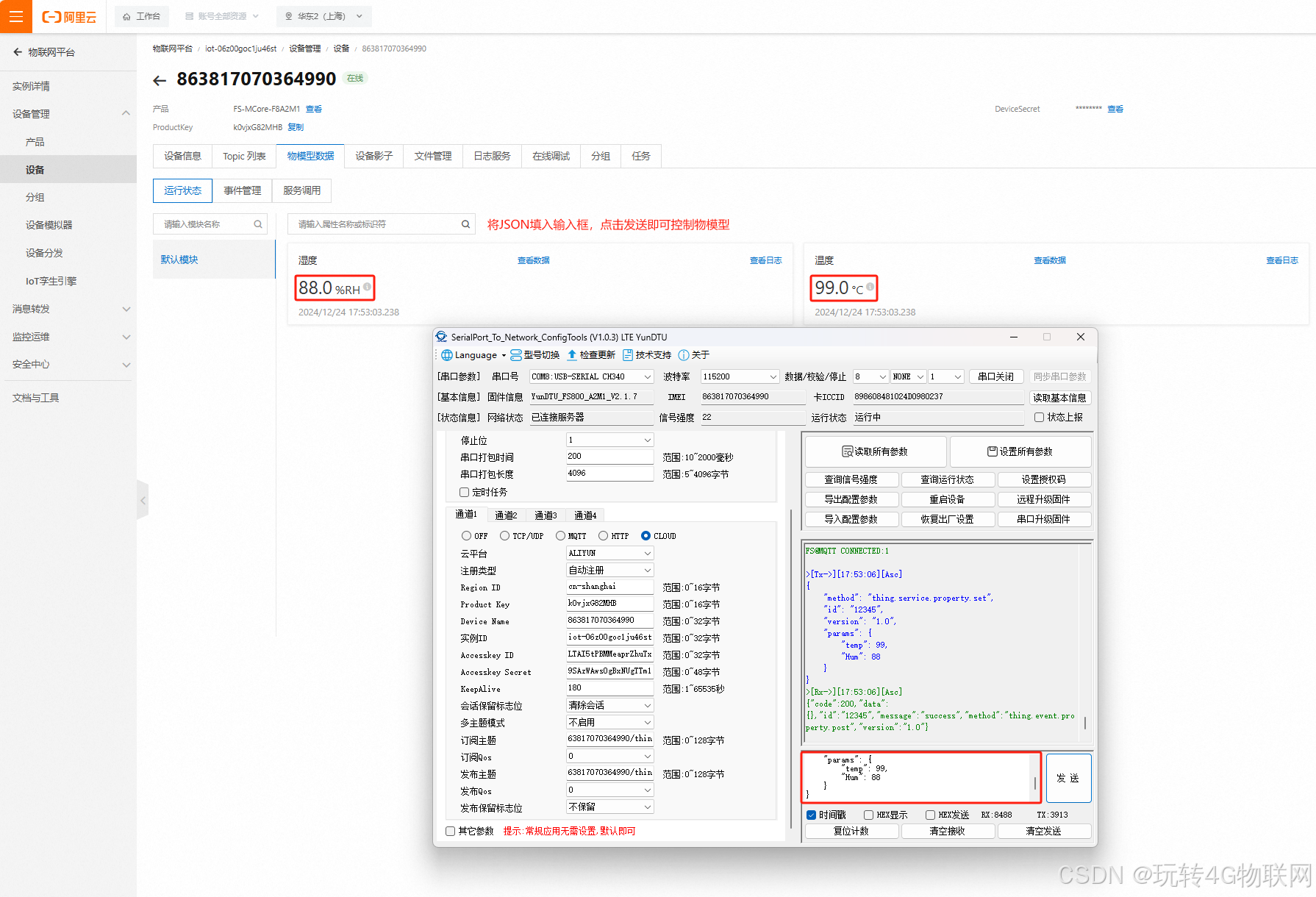Switch to the 在线调试 tab

click(x=551, y=156)
